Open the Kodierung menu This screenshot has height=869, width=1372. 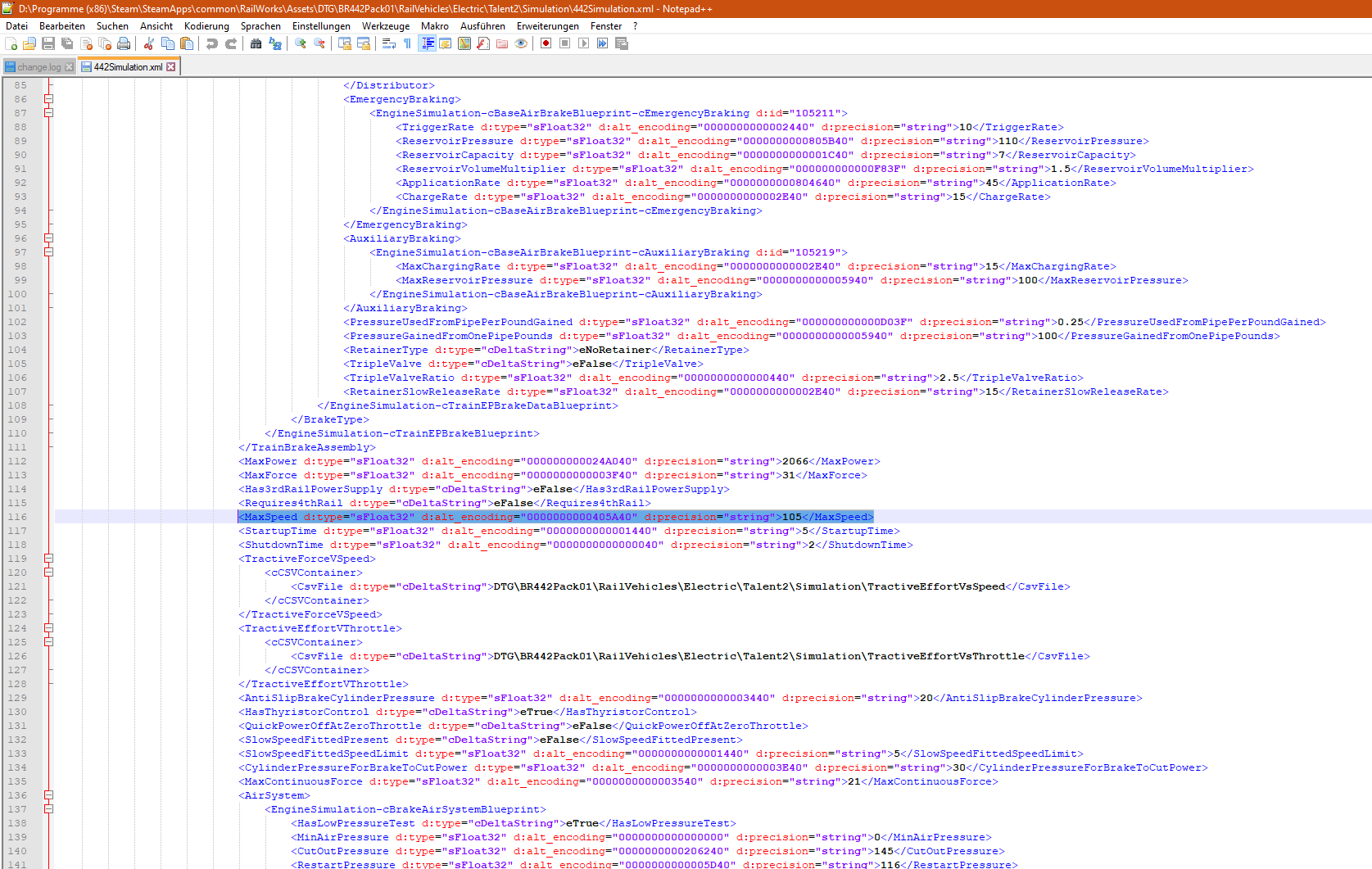click(206, 26)
